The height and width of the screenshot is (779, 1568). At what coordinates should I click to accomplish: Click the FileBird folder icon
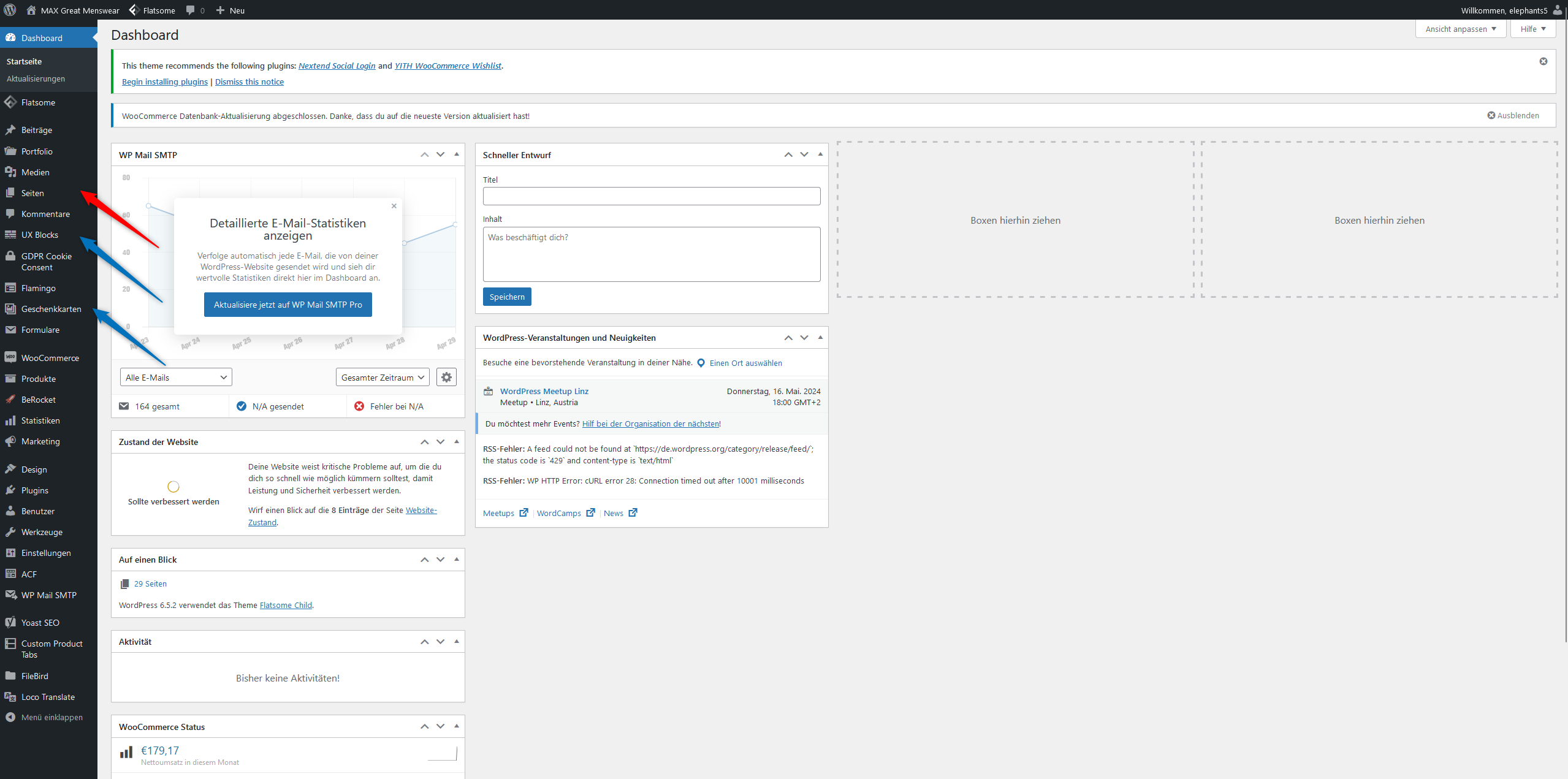(10, 676)
